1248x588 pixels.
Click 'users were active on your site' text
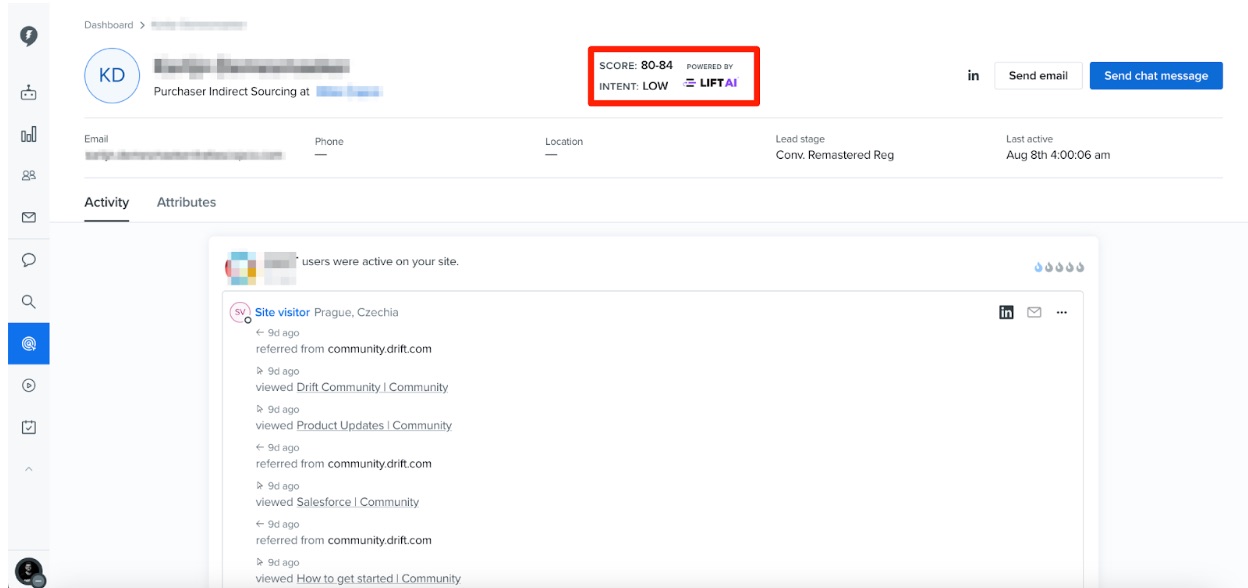tap(380, 262)
